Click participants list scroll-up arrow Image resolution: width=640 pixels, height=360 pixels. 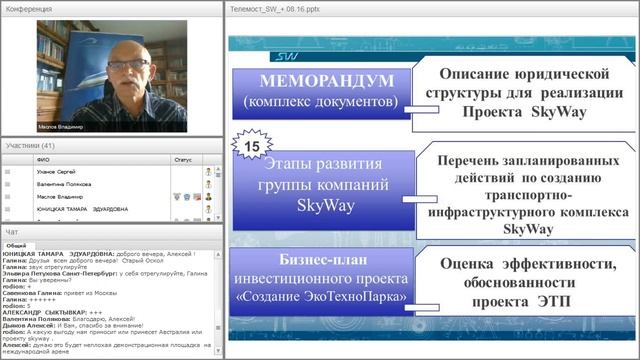[x=218, y=169]
